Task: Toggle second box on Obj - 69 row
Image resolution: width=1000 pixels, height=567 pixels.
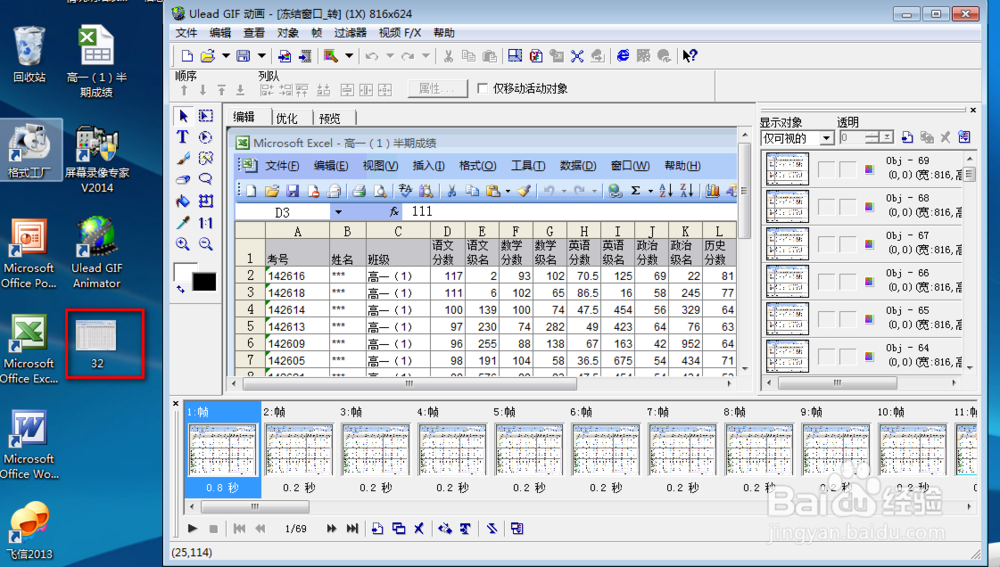Action: click(x=848, y=169)
